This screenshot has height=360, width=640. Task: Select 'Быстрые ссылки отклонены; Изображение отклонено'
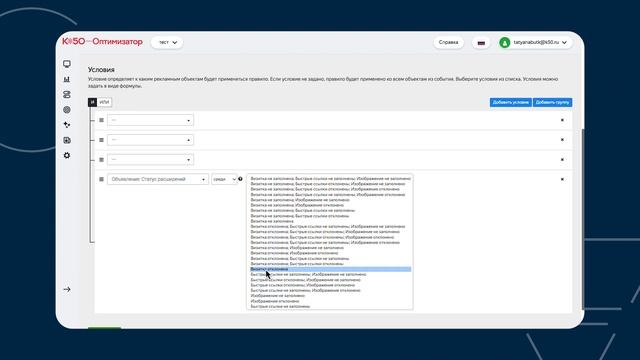(331, 285)
